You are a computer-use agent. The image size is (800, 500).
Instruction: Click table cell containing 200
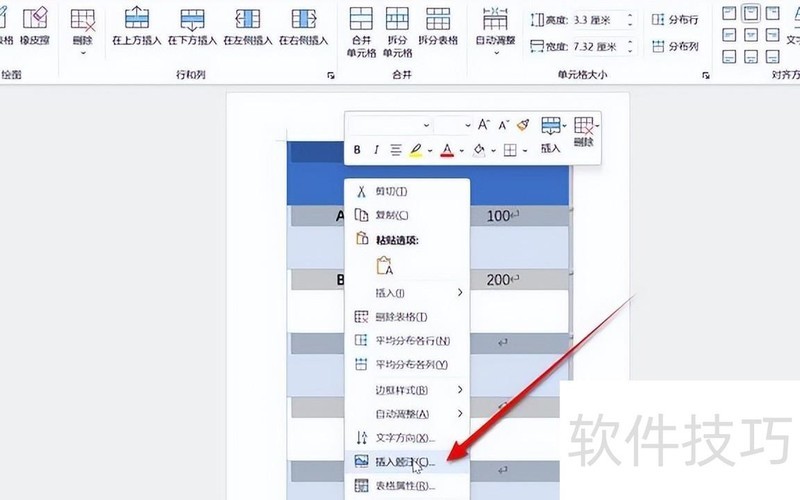pos(503,280)
